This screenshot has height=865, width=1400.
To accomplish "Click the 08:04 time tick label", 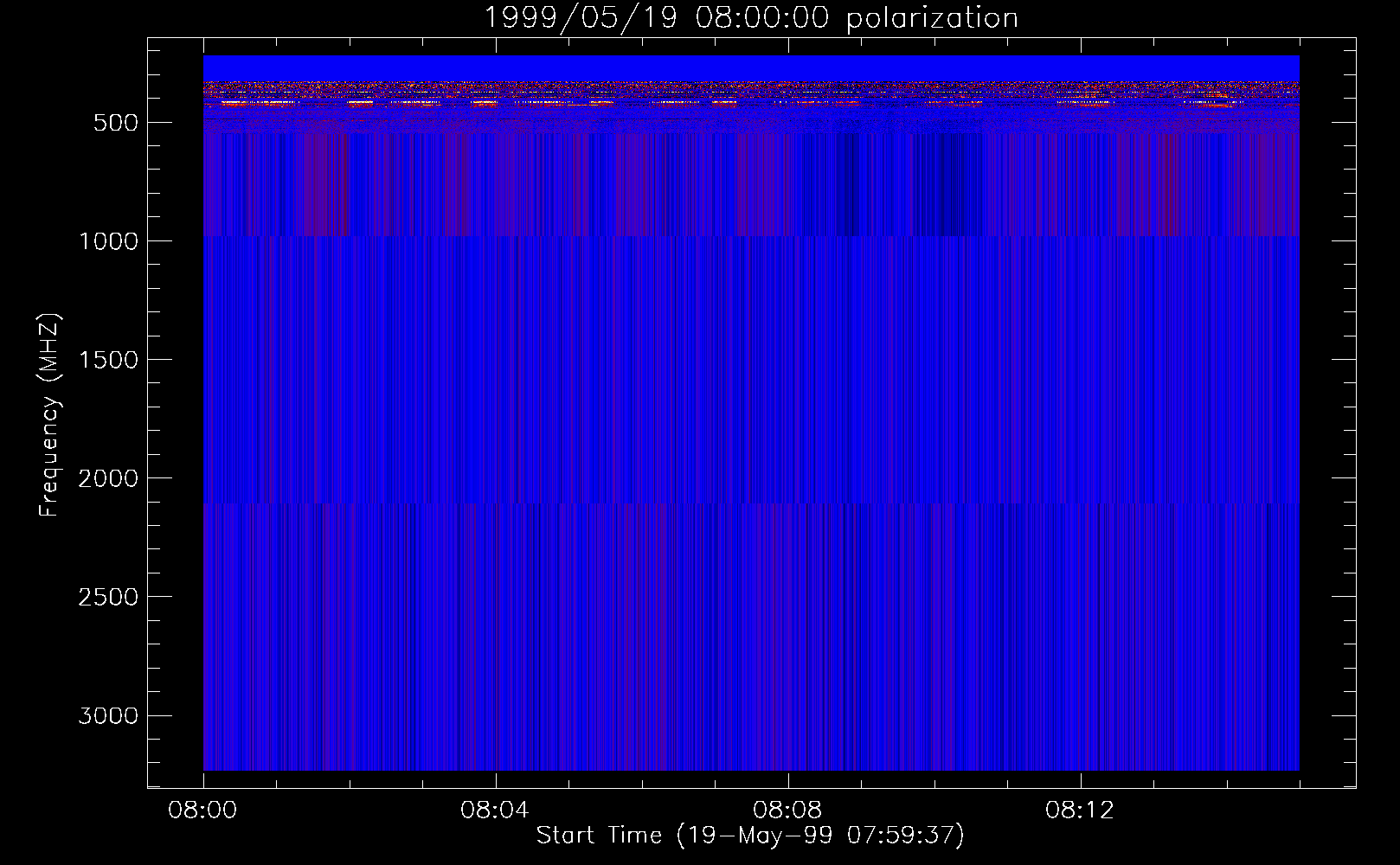I will point(495,811).
